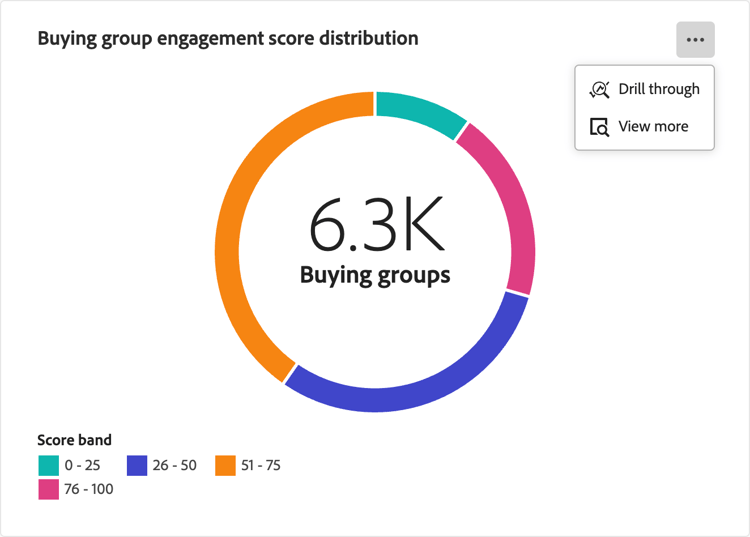Click the Drill through chart icon
This screenshot has height=537, width=750.
[x=599, y=89]
